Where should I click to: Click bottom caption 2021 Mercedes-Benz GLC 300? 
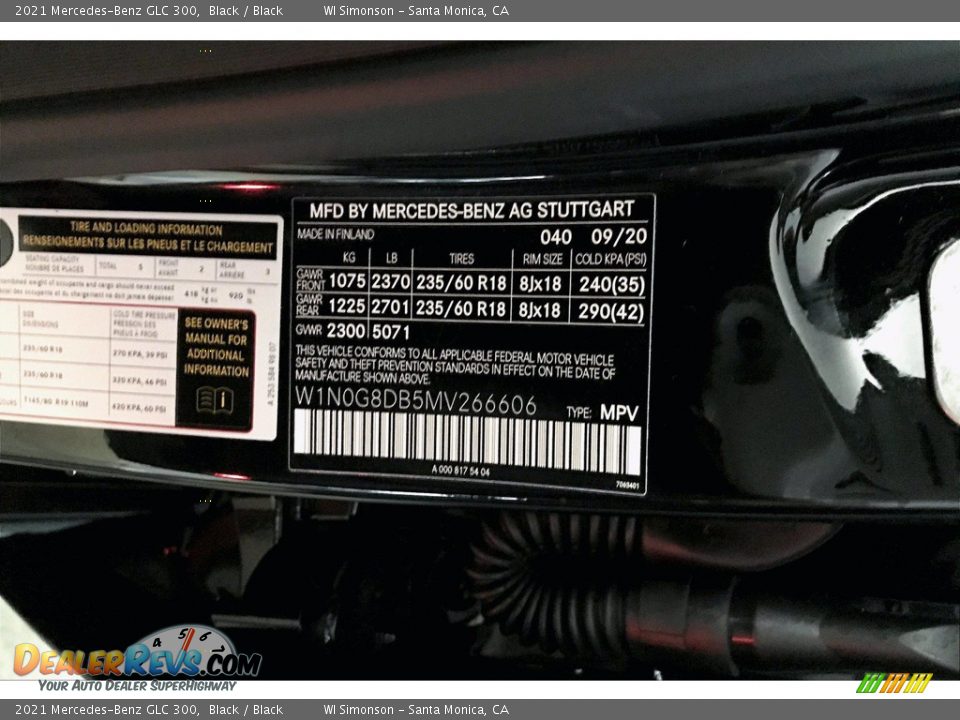tap(107, 710)
